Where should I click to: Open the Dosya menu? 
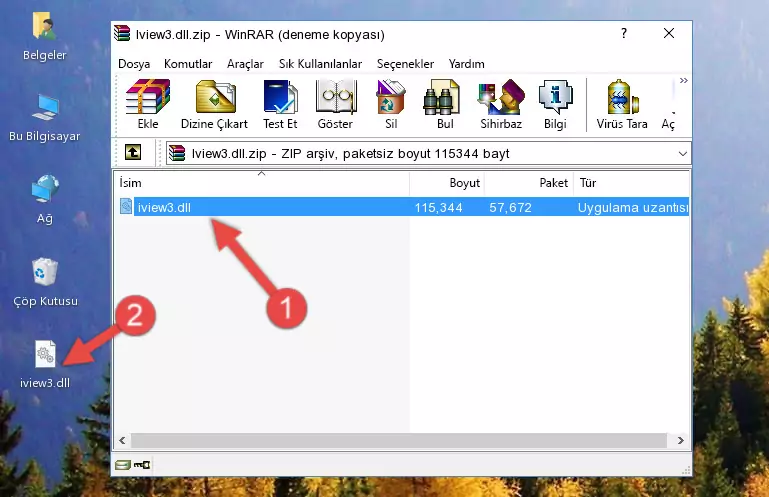(134, 64)
